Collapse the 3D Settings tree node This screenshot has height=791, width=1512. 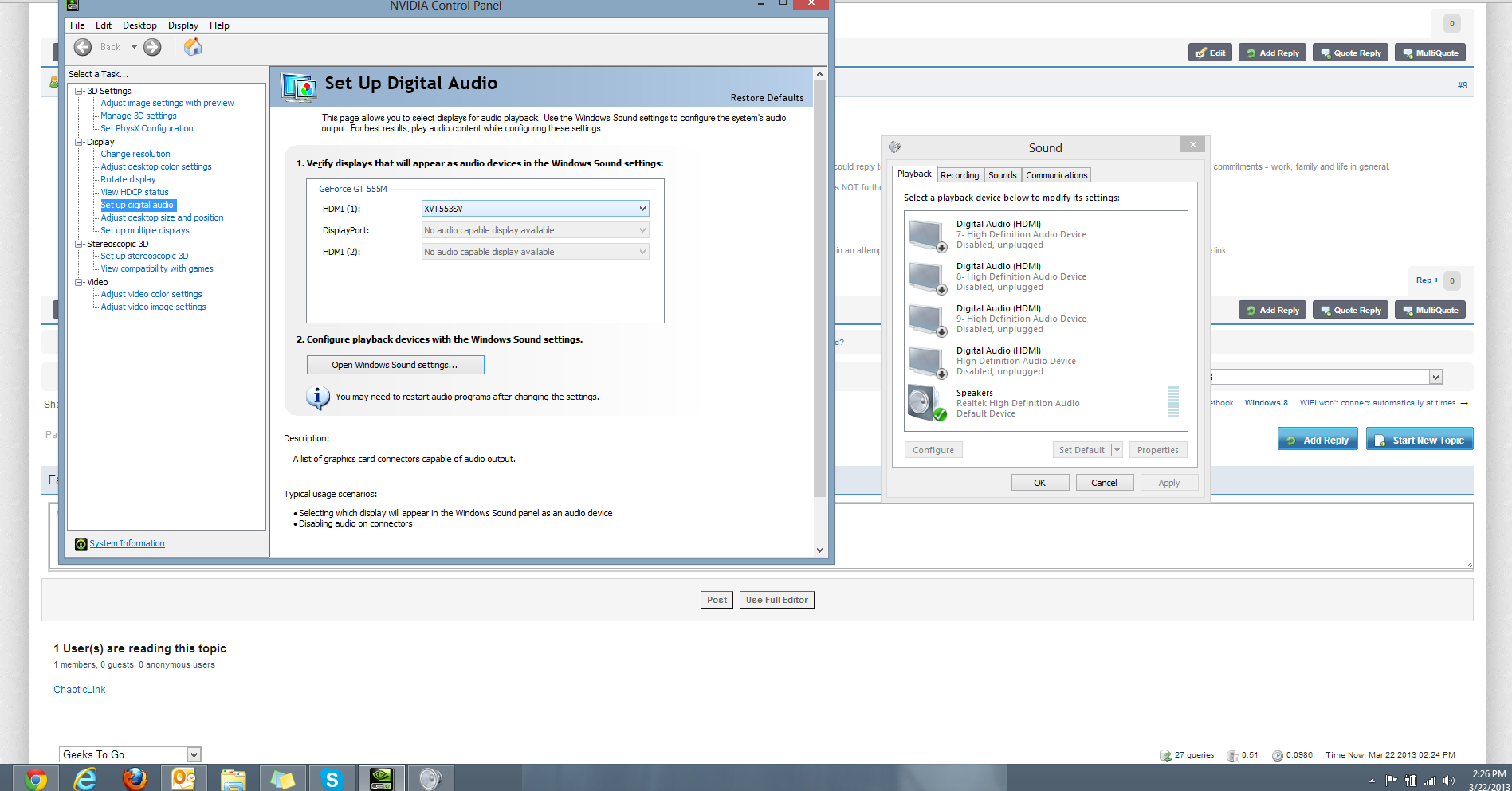[x=79, y=91]
